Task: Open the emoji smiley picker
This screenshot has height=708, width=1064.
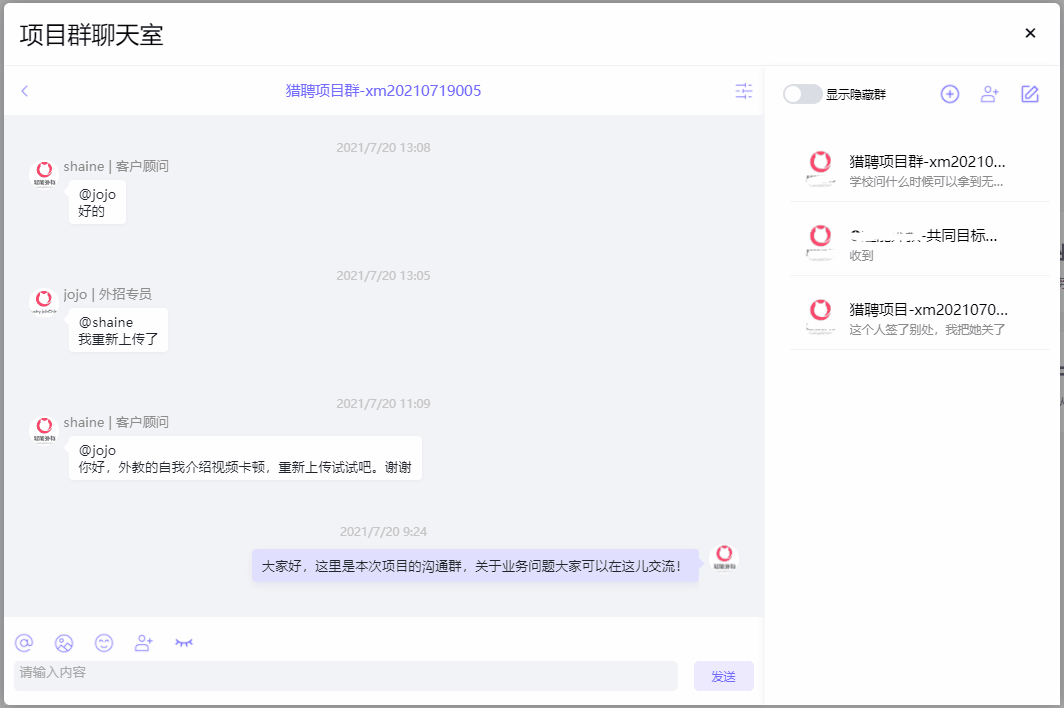Action: [x=104, y=643]
